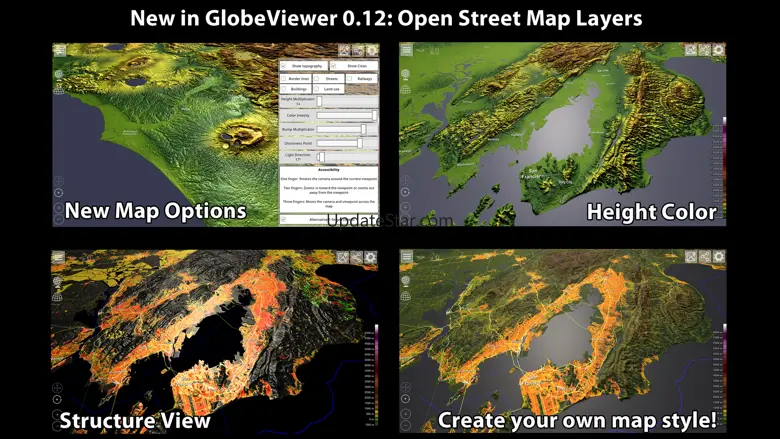The width and height of the screenshot is (780, 439).
Task: Open hamburger menu in Create your own map style view
Action: pos(407,257)
